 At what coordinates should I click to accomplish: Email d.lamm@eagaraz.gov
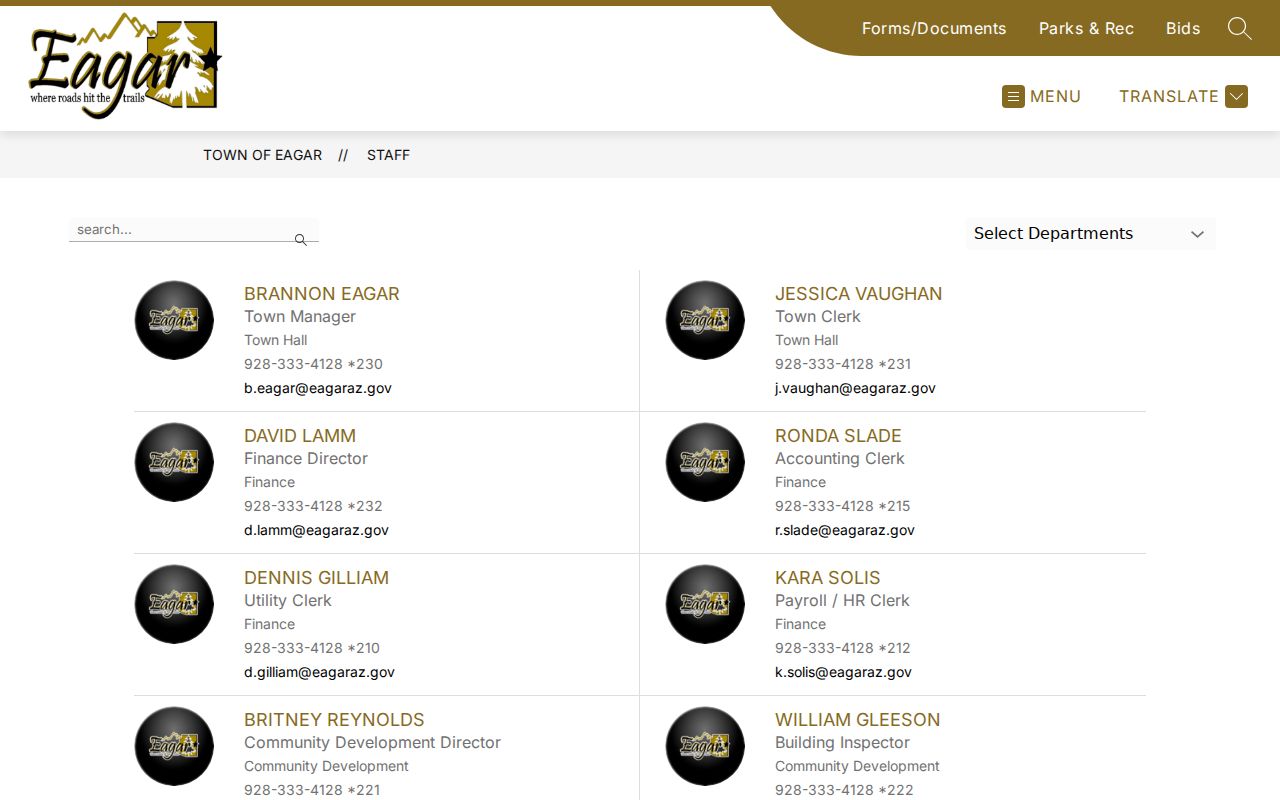click(x=316, y=530)
